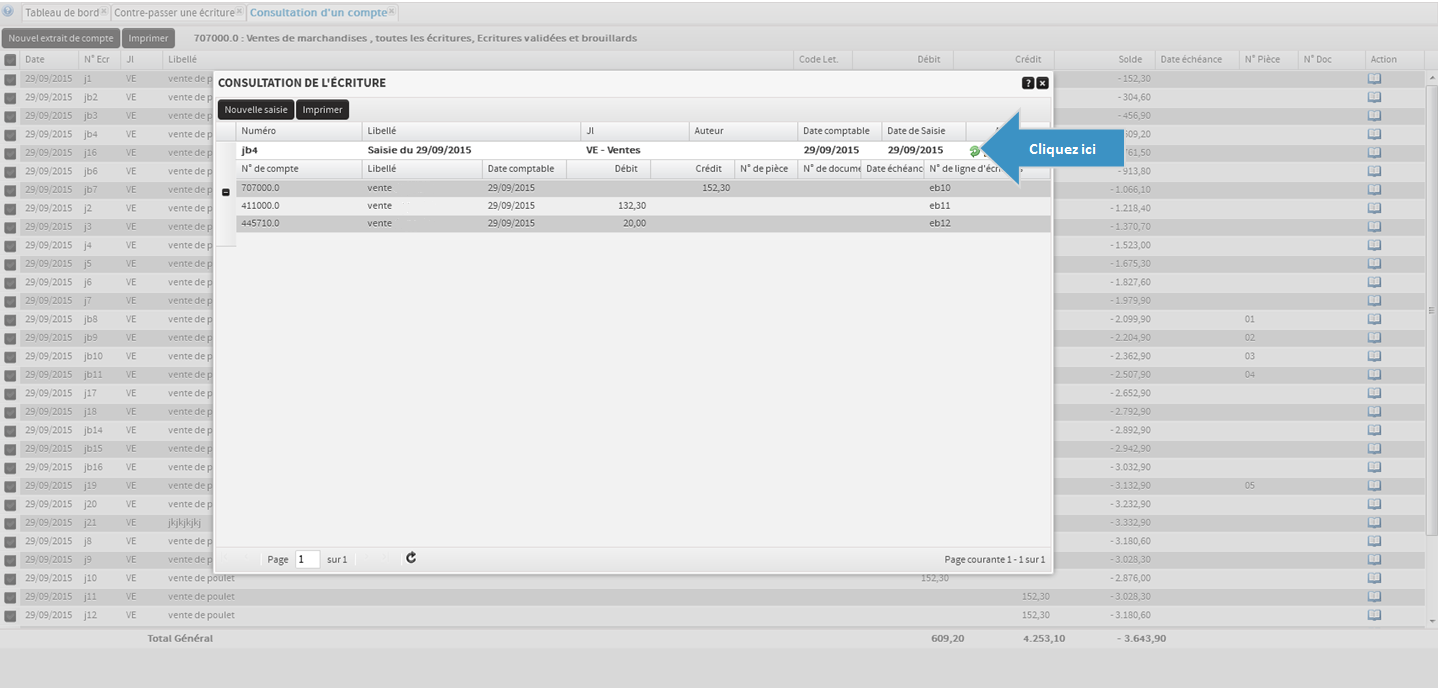Toggle the checkbox for the j10 row
This screenshot has width=1438, height=689.
click(10, 579)
